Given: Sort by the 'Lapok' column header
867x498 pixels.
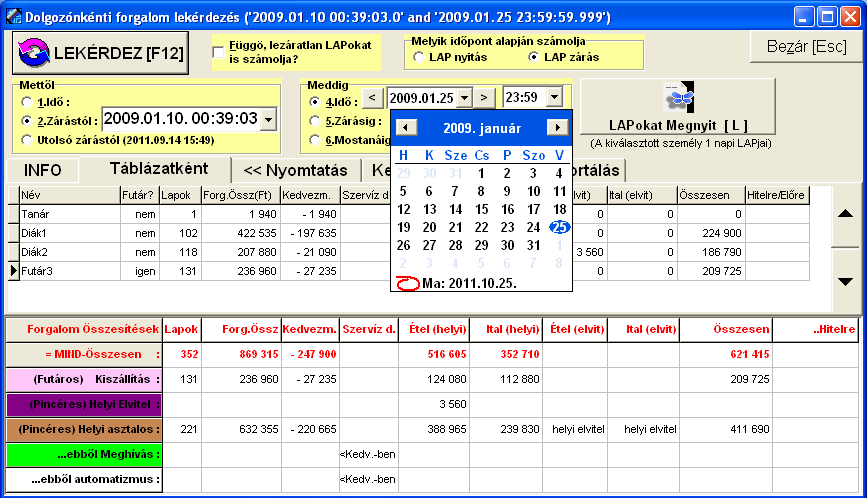Looking at the screenshot, I should click(180, 195).
